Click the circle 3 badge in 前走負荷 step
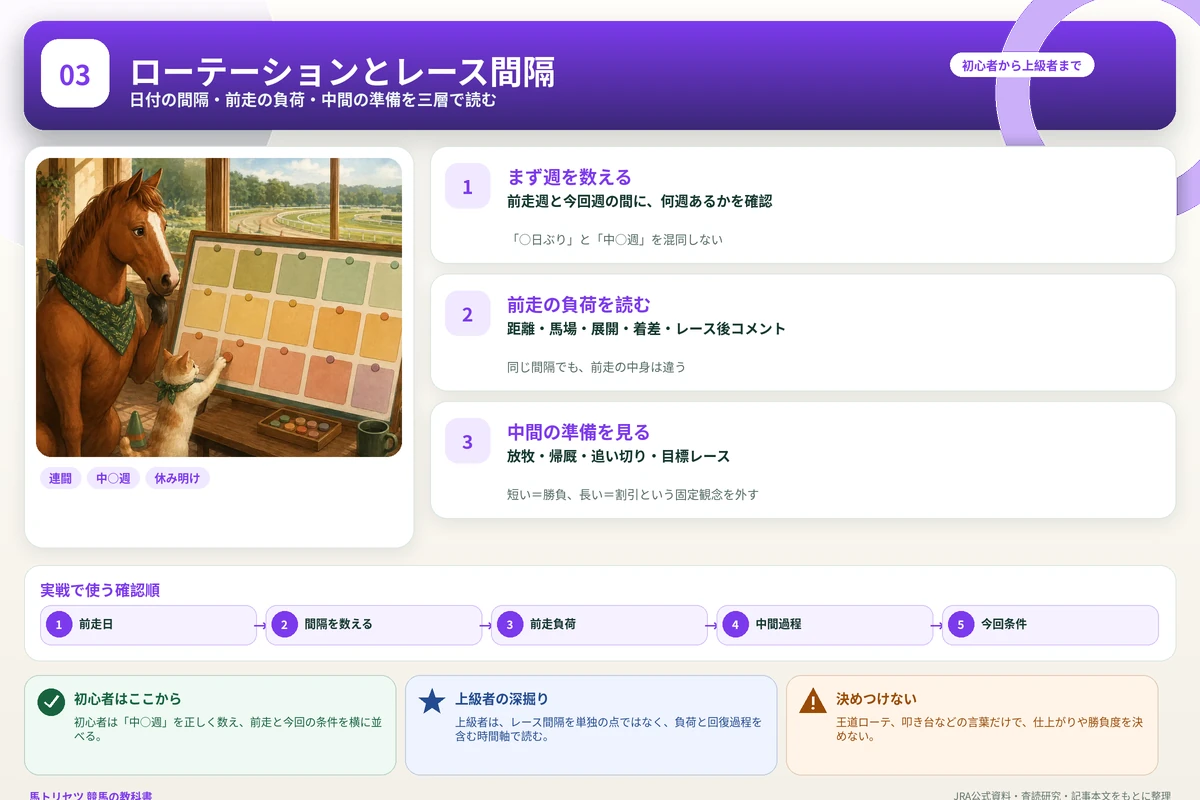 point(509,624)
